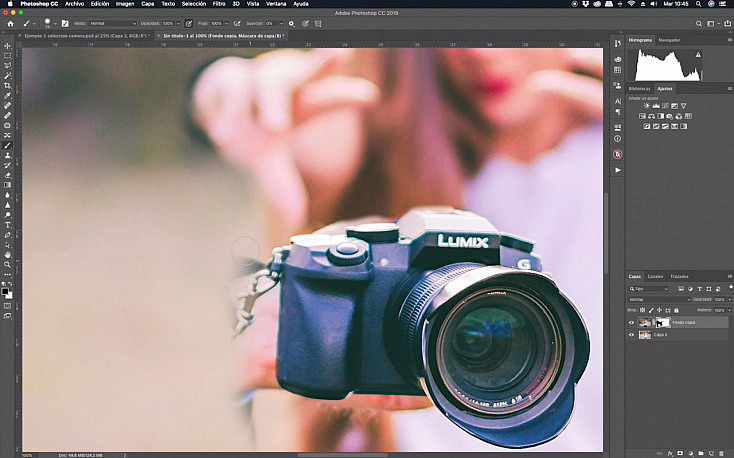The image size is (734, 458).
Task: Add a Hue/Saturation adjustment
Action: coord(642,116)
